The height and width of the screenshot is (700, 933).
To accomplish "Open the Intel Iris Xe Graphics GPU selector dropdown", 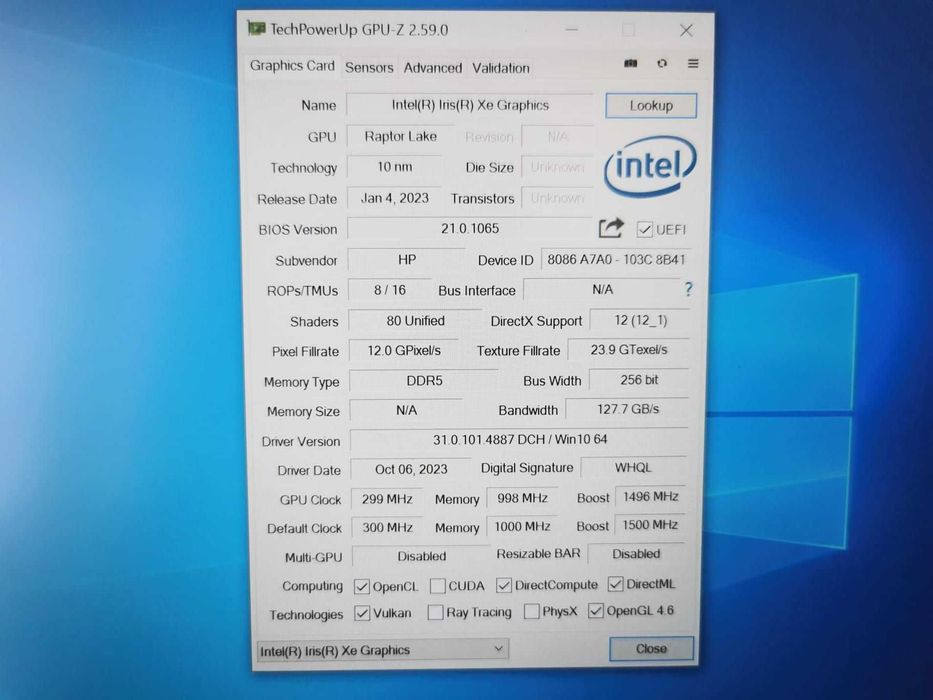I will 383,650.
